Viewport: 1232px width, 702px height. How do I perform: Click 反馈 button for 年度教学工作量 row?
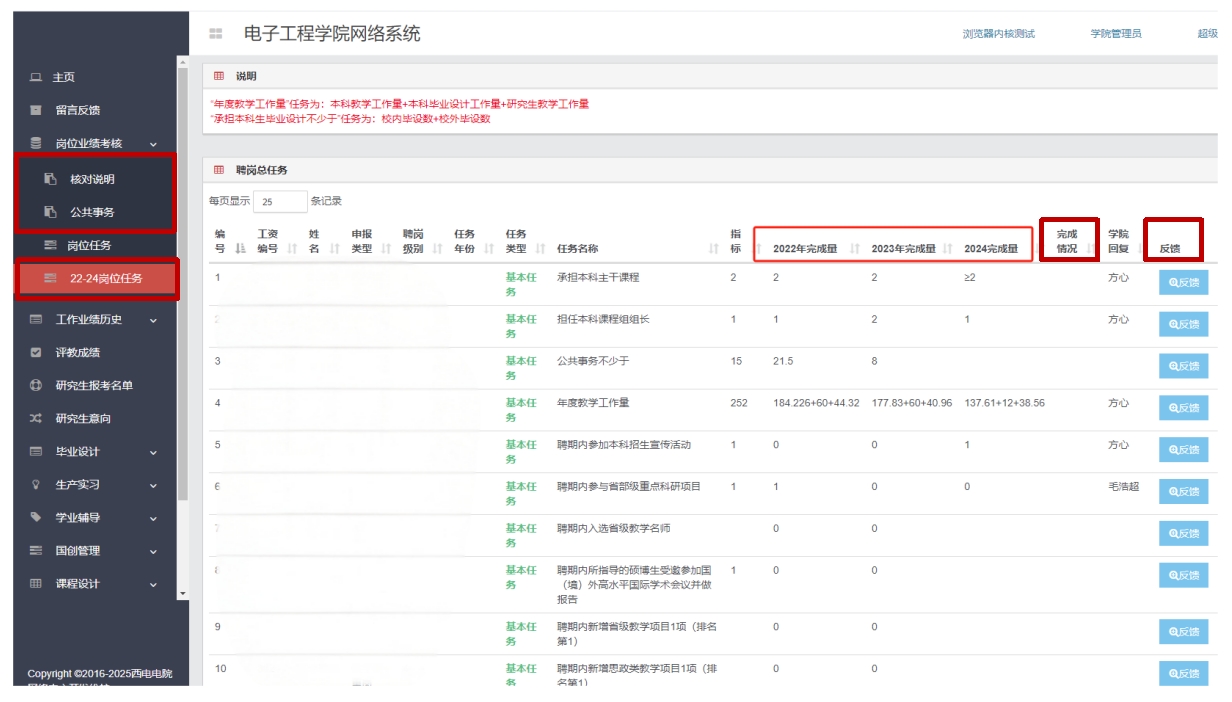point(1183,408)
